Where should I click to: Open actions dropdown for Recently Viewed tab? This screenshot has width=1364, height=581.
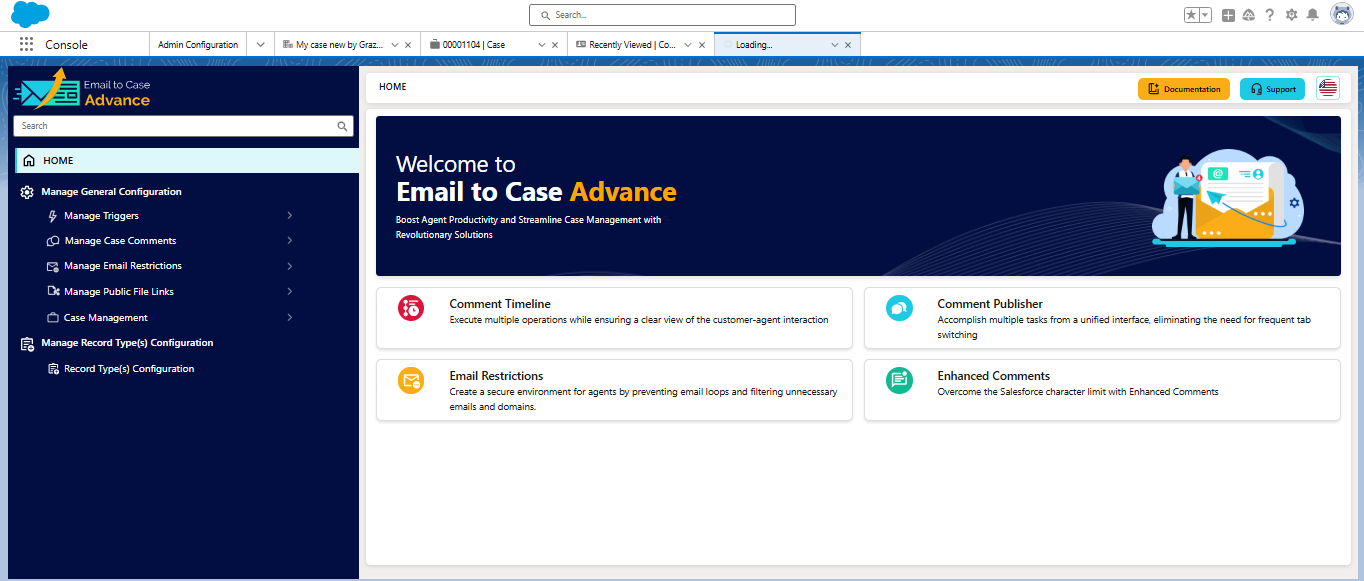pos(688,45)
